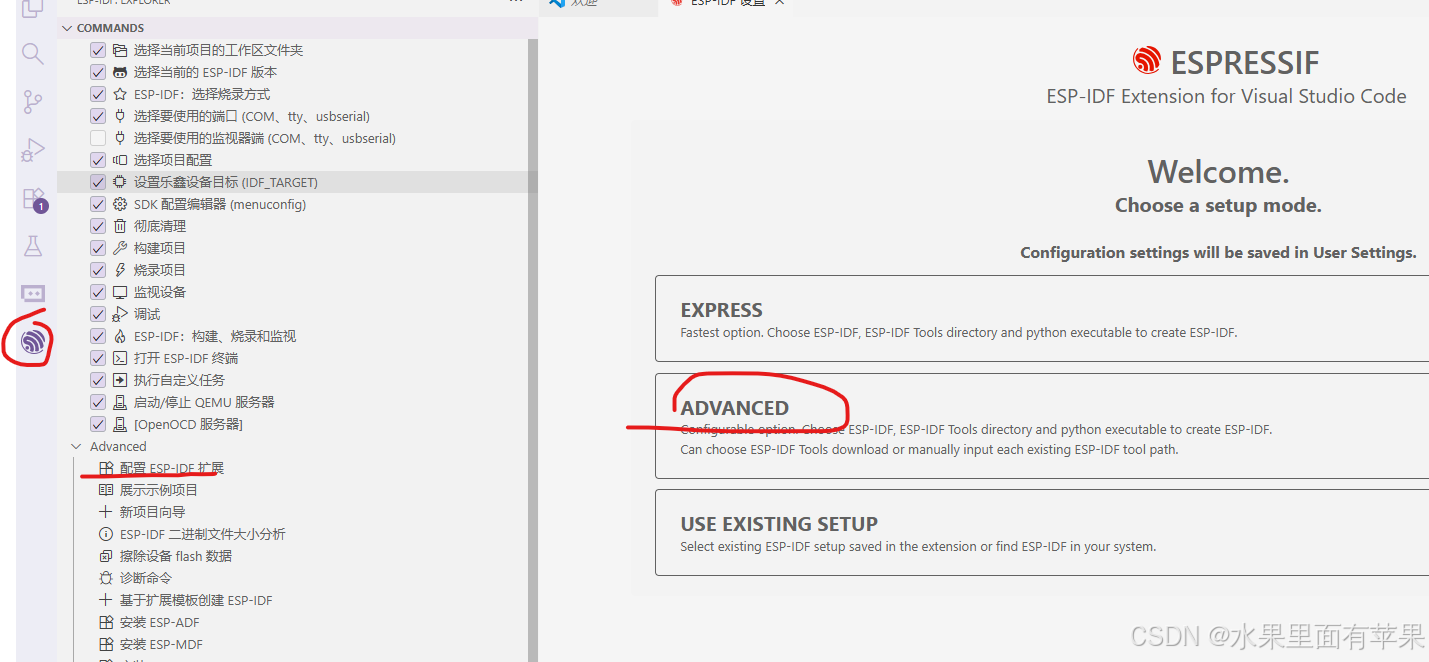Toggle checkbox for 执行自定义任务
Screen dimensions: 1429x662
pyautogui.click(x=98, y=380)
